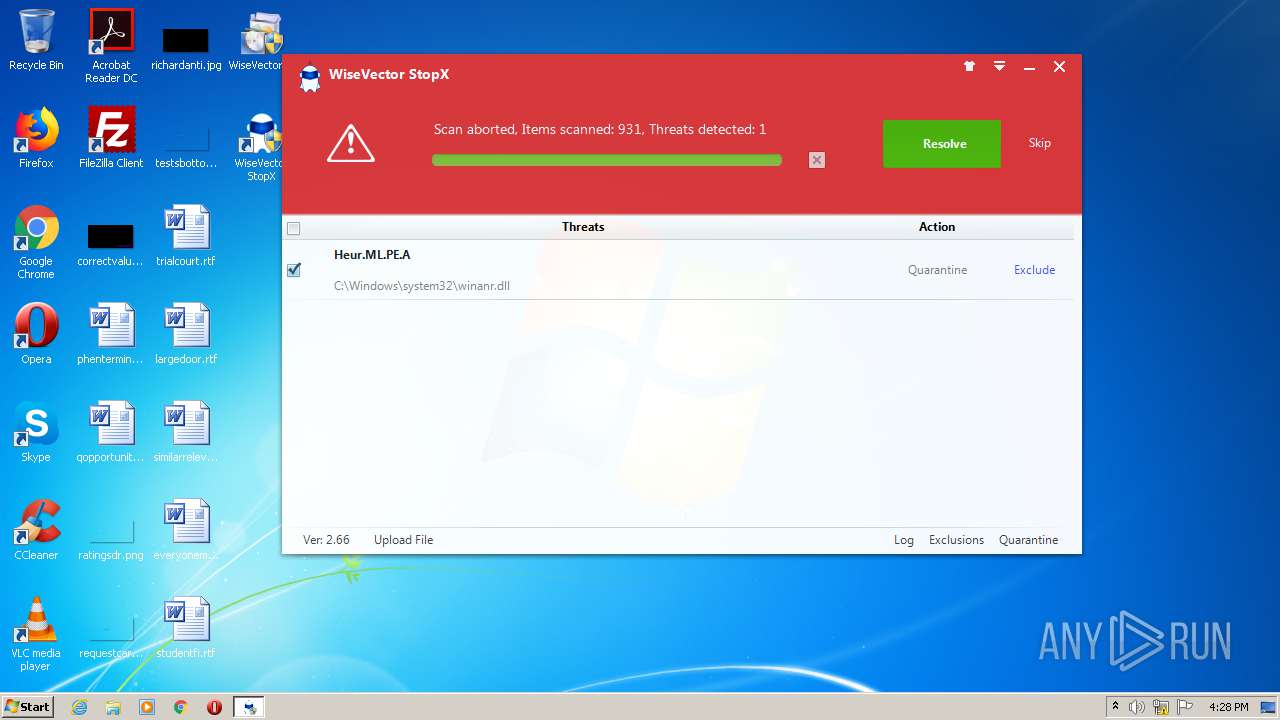
Task: Open Internet Explorer from the taskbar
Action: point(80,707)
